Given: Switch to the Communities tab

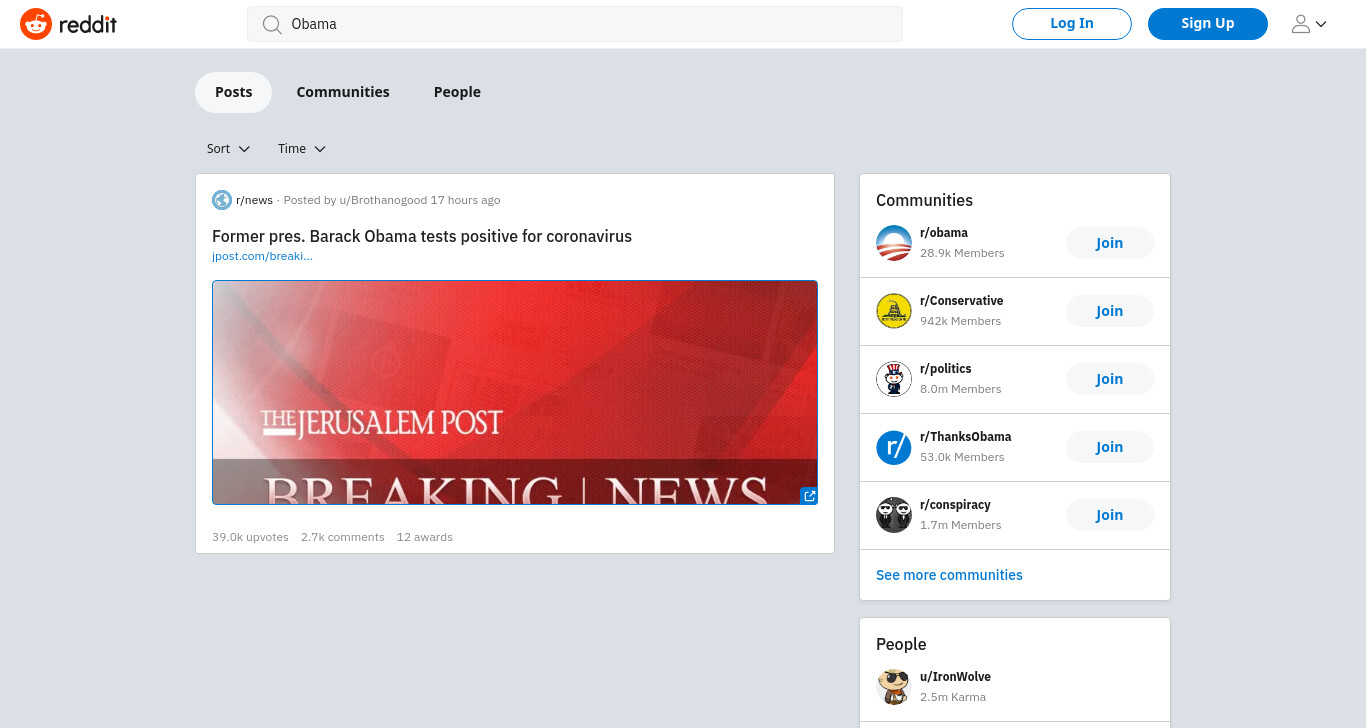Looking at the screenshot, I should click(343, 92).
